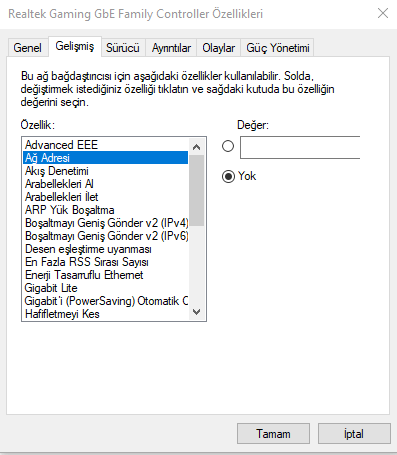Close the Realtek properties dialog
The width and height of the screenshot is (397, 455).
click(383, 13)
